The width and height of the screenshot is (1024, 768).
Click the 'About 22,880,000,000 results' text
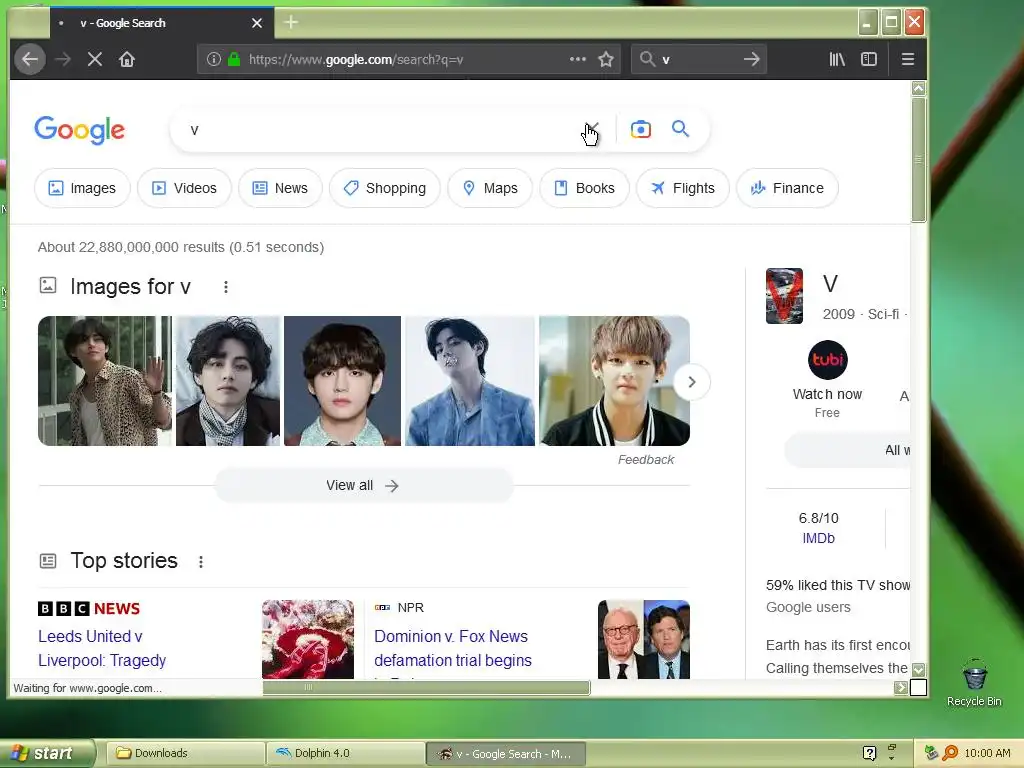tap(181, 247)
